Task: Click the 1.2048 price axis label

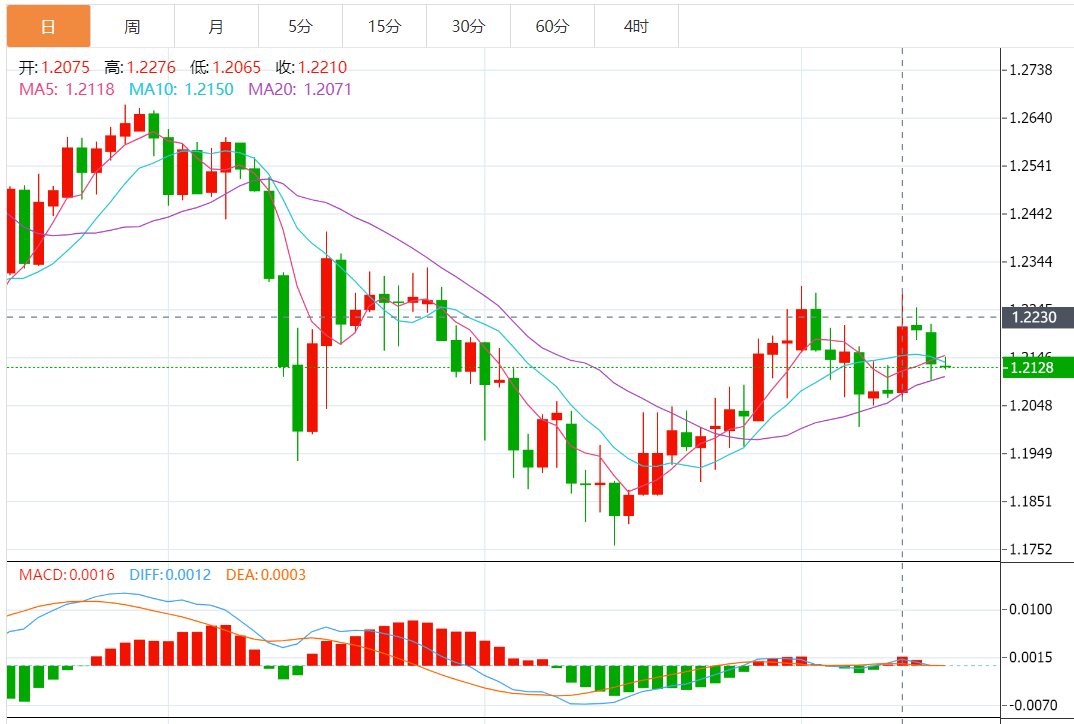Action: (1031, 405)
